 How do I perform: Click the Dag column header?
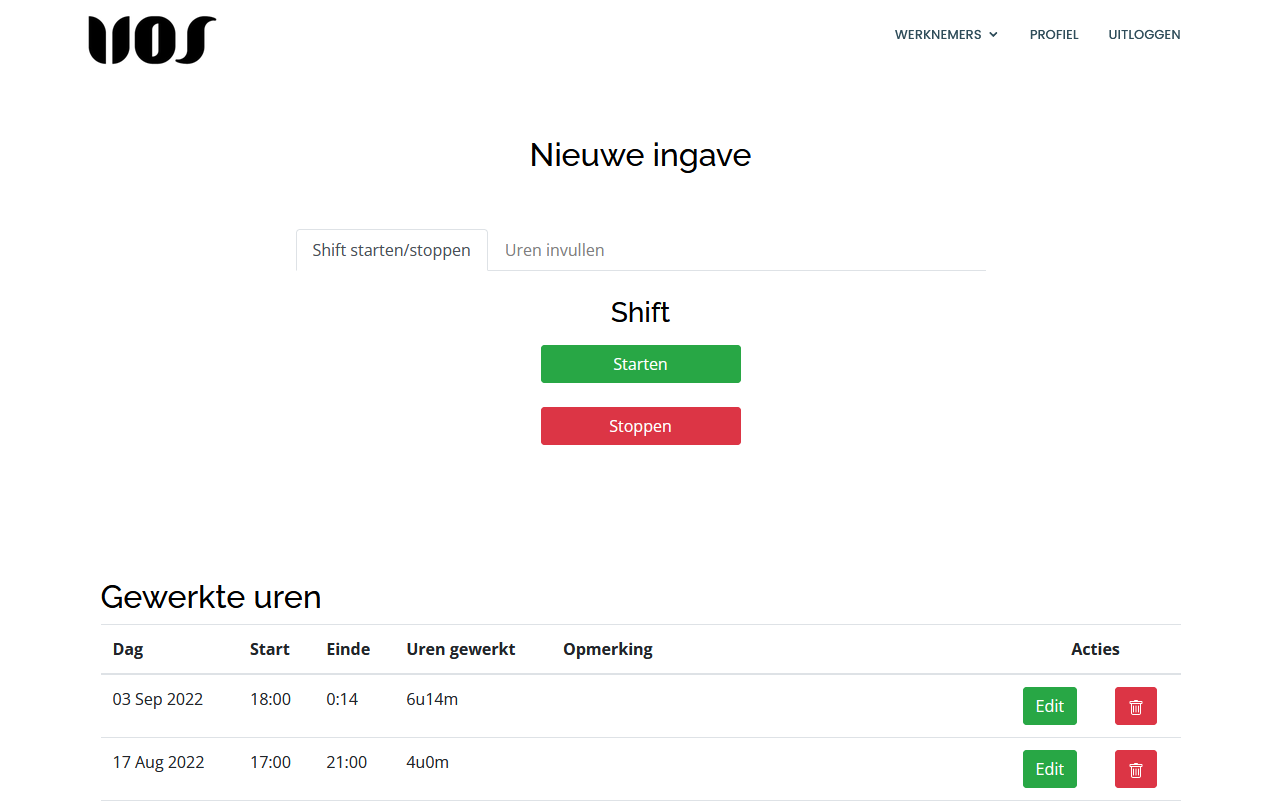tap(128, 649)
